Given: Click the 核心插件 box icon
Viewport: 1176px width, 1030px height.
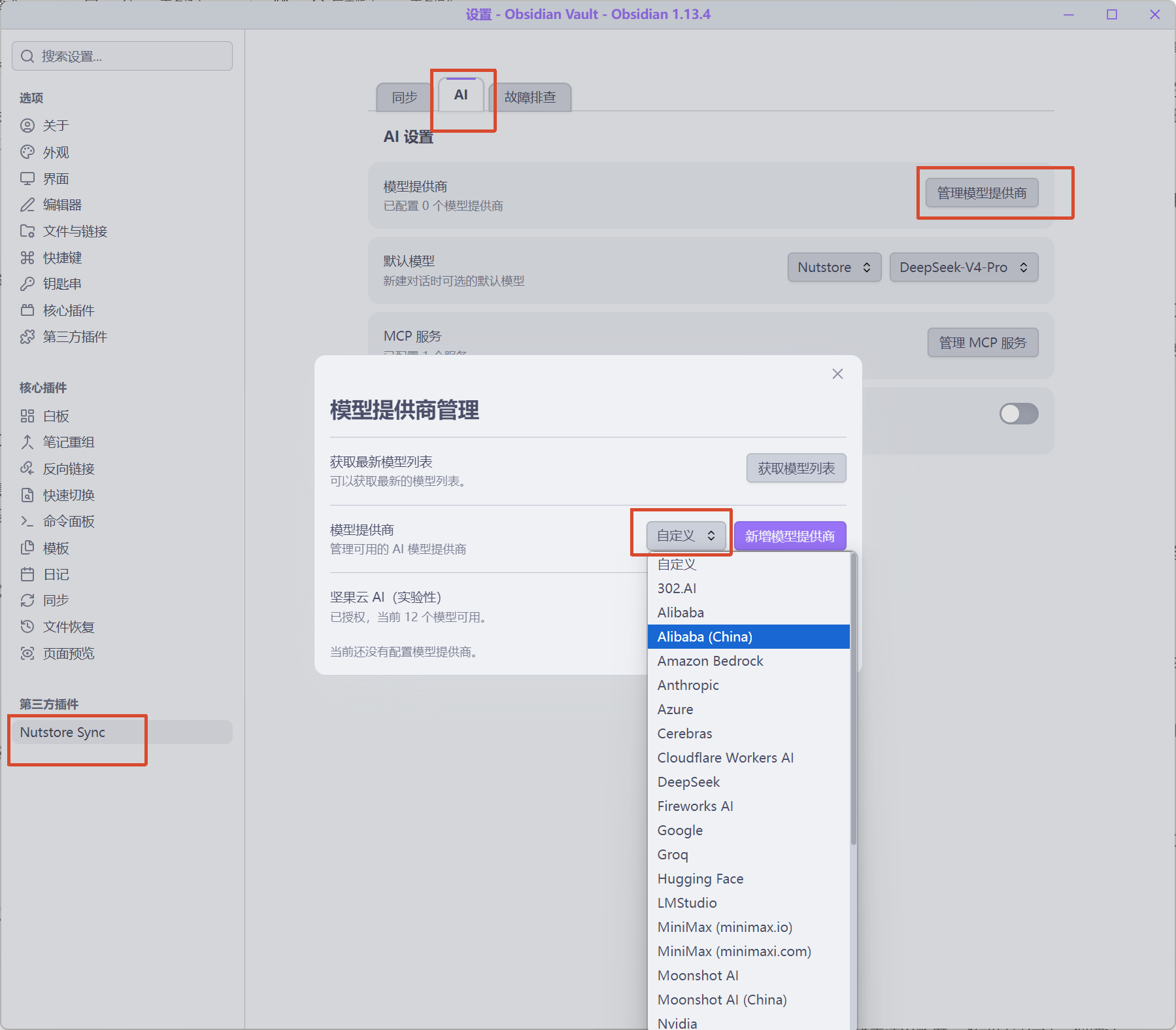Looking at the screenshot, I should click(27, 310).
